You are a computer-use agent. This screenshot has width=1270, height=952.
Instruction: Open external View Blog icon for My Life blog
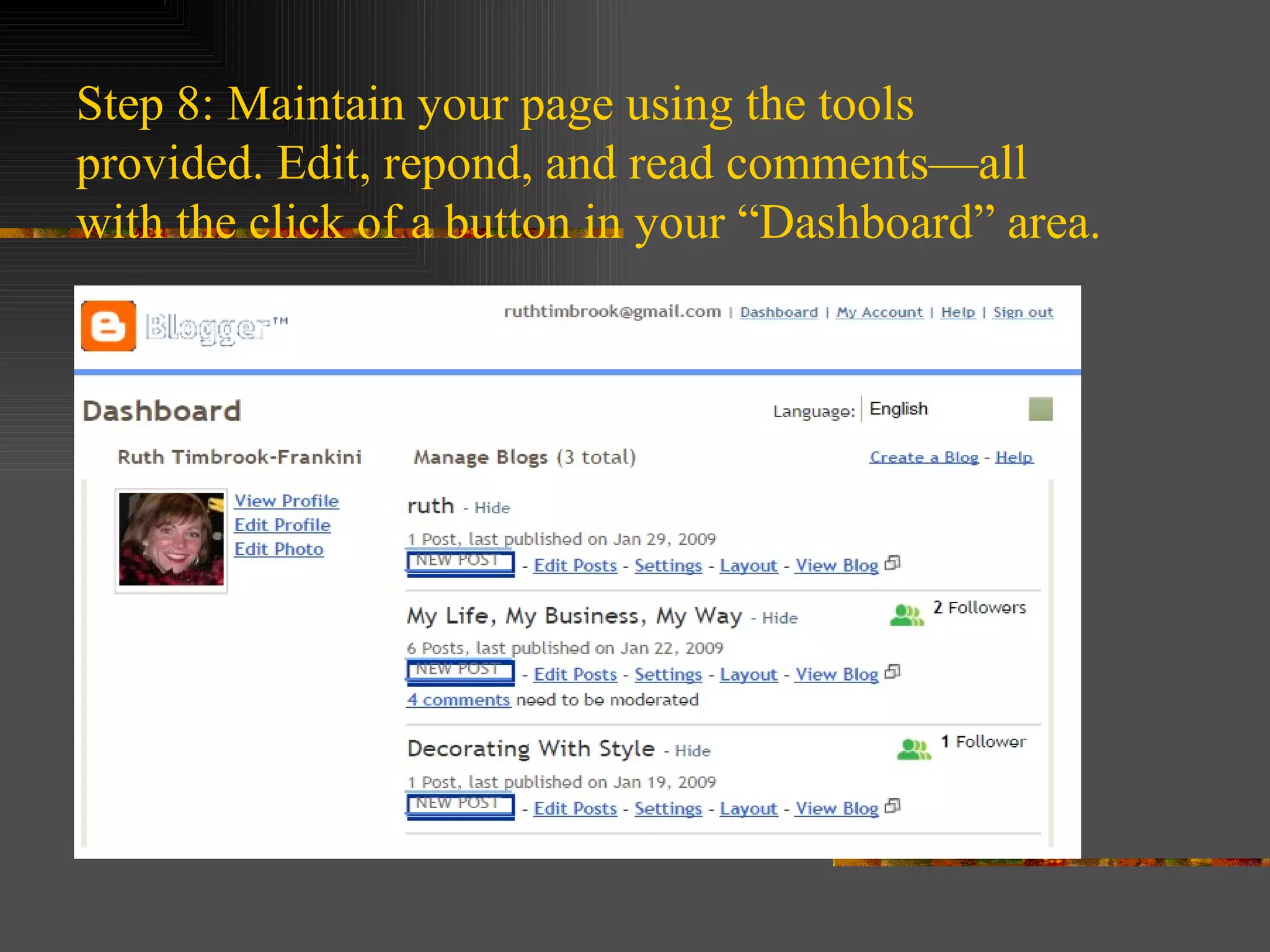pyautogui.click(x=892, y=672)
